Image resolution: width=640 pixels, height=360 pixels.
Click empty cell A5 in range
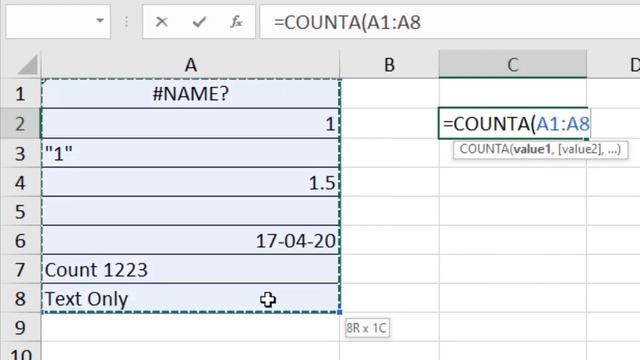(x=191, y=211)
